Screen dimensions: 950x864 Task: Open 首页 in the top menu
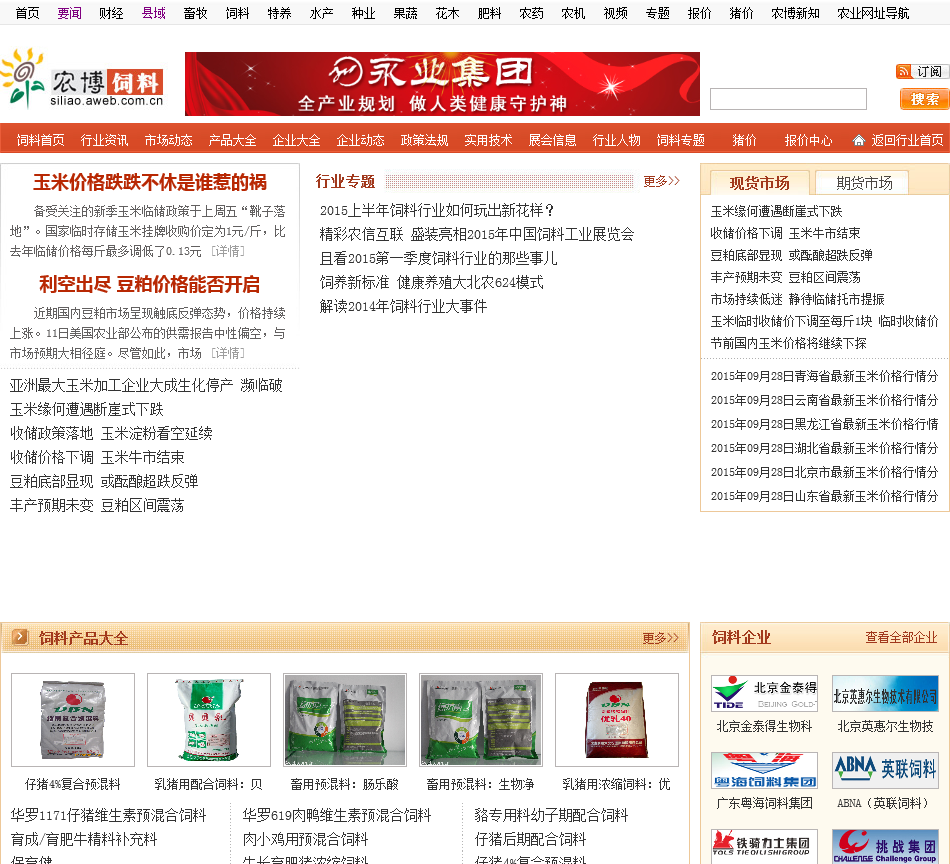point(27,13)
